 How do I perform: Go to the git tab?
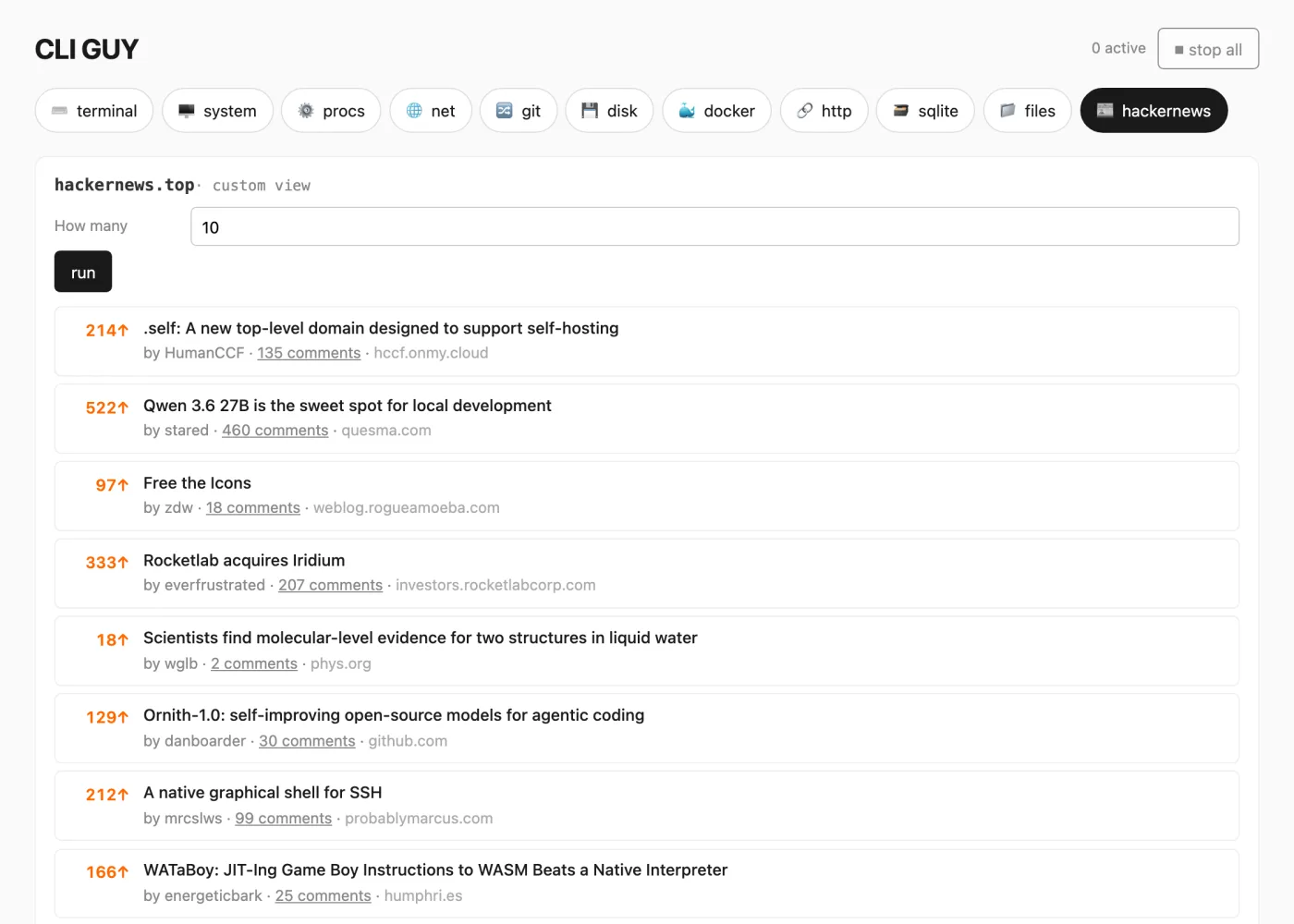[519, 111]
